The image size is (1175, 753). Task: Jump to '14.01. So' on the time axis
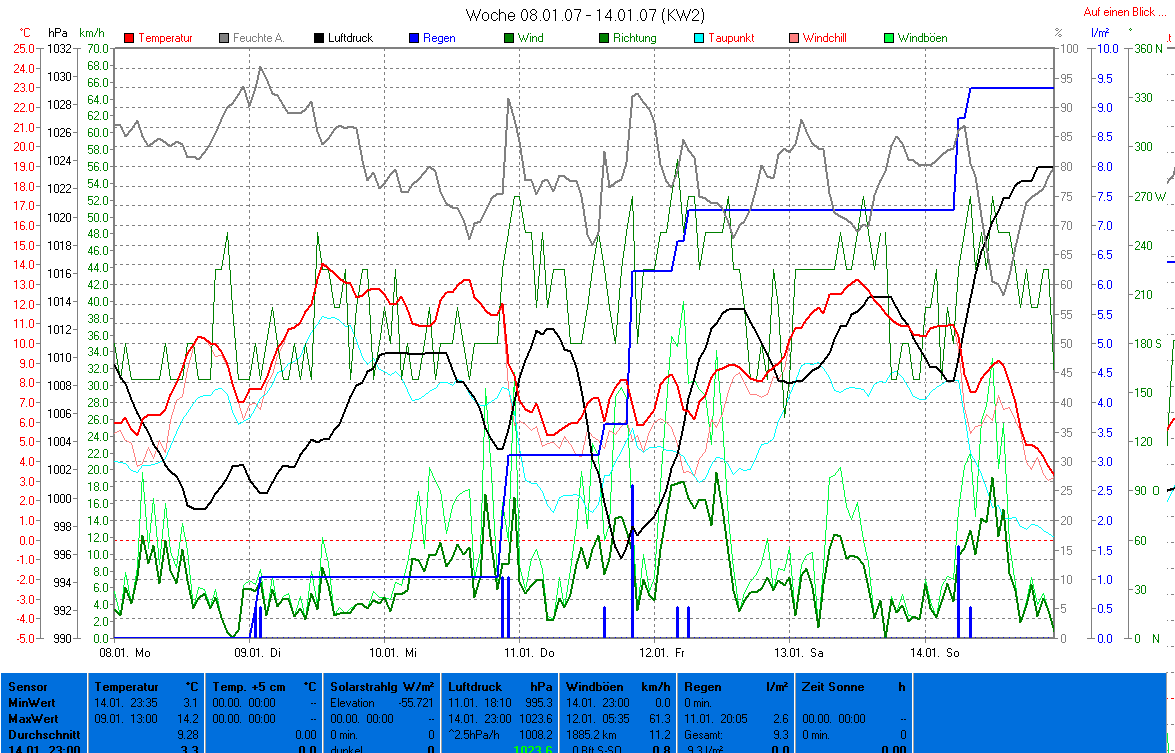pos(935,653)
